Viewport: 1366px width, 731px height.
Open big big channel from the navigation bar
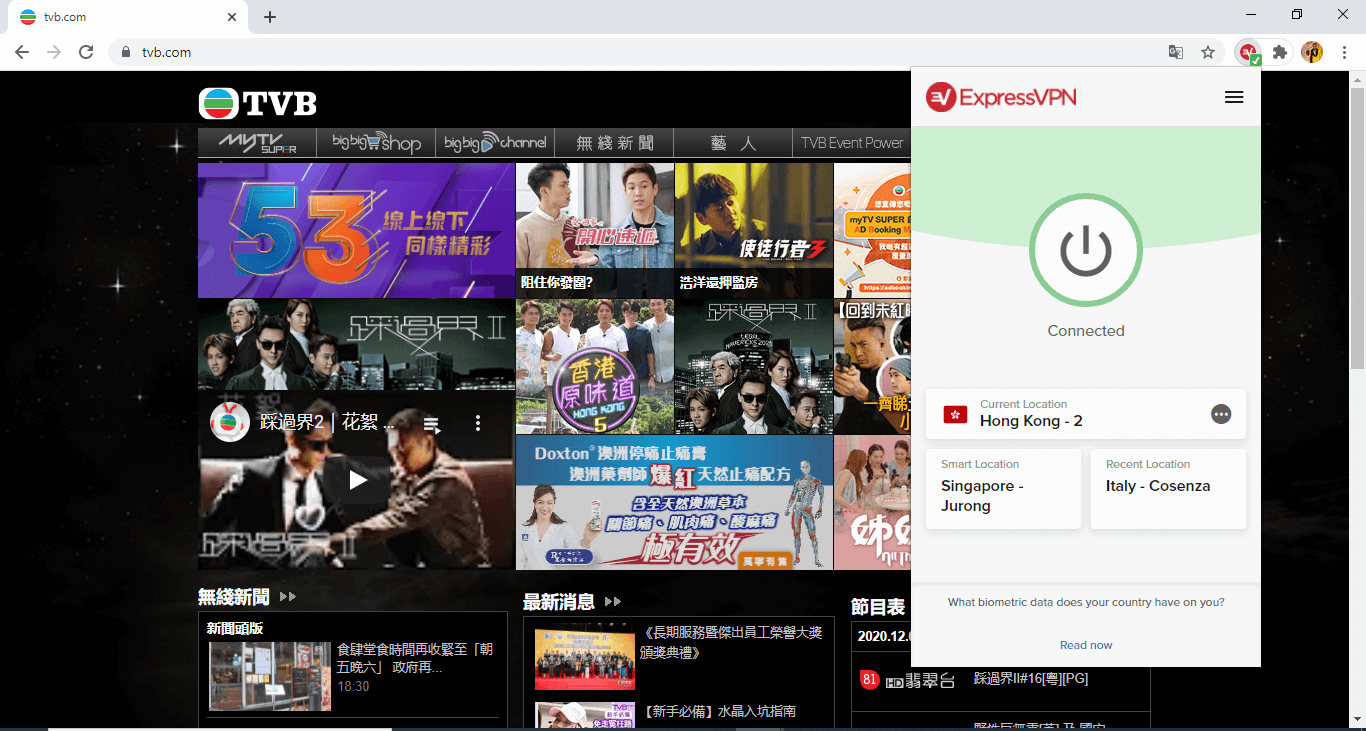494,142
